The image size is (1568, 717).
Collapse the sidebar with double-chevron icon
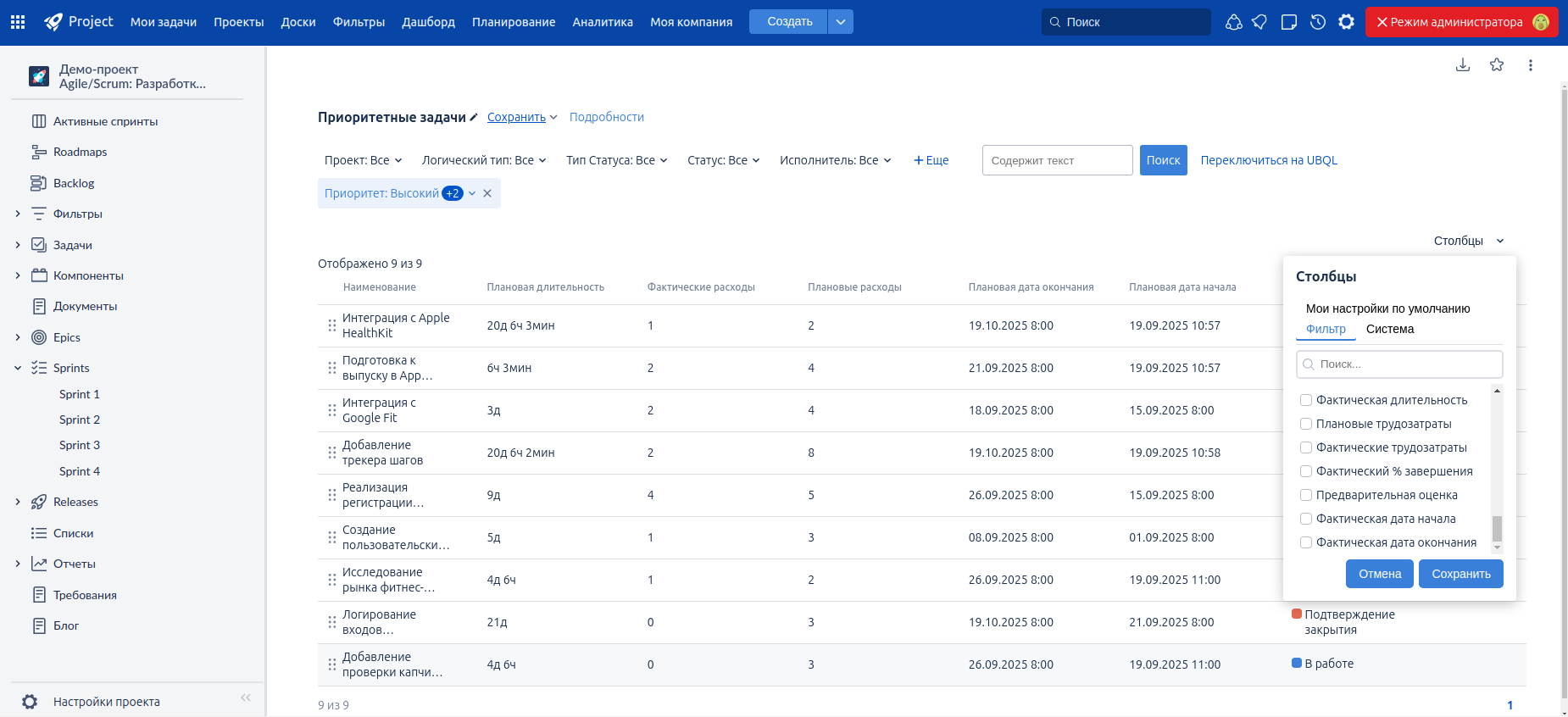pos(246,698)
